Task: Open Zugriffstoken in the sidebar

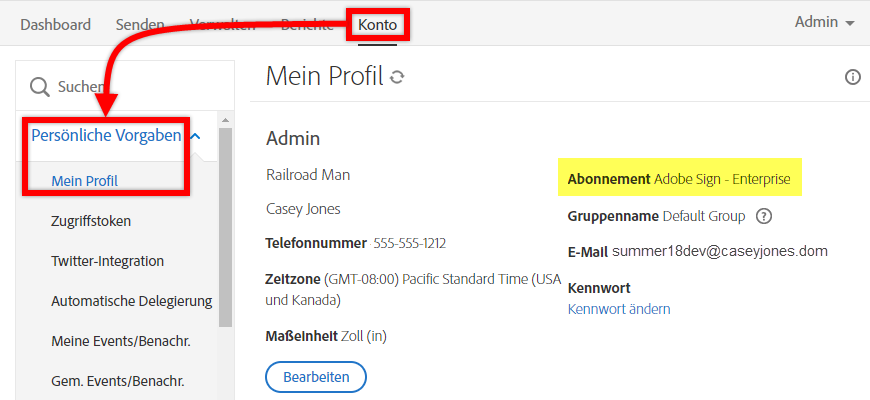Action: pyautogui.click(x=91, y=221)
